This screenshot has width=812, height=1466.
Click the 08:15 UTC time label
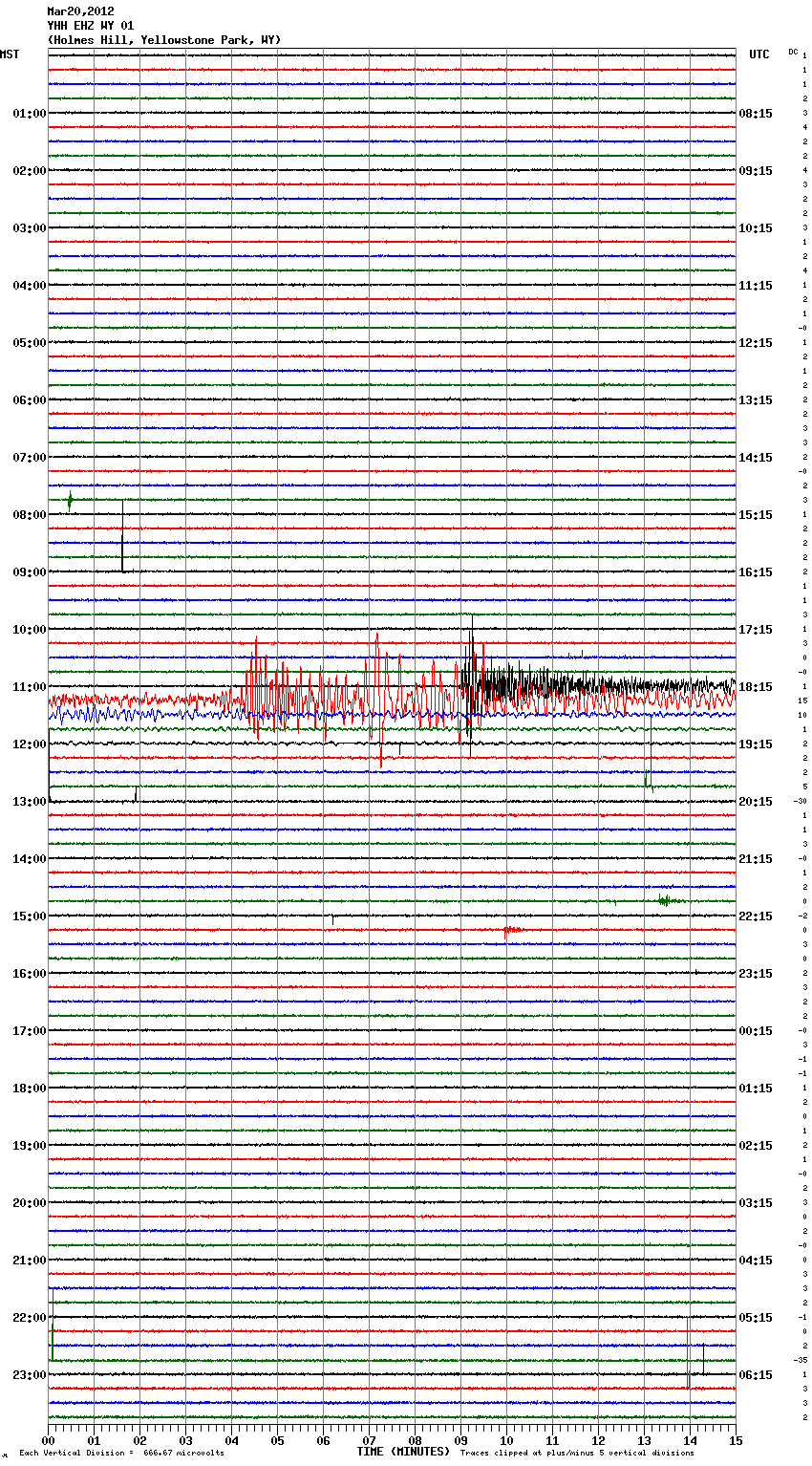(x=756, y=114)
